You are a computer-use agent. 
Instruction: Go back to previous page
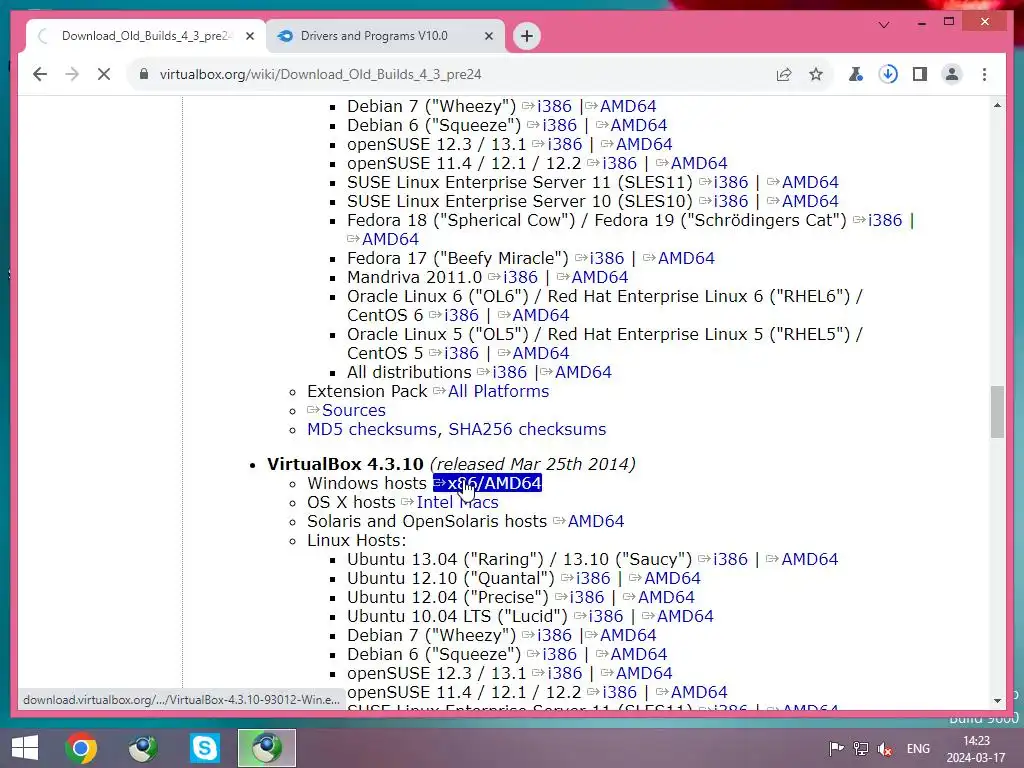40,74
